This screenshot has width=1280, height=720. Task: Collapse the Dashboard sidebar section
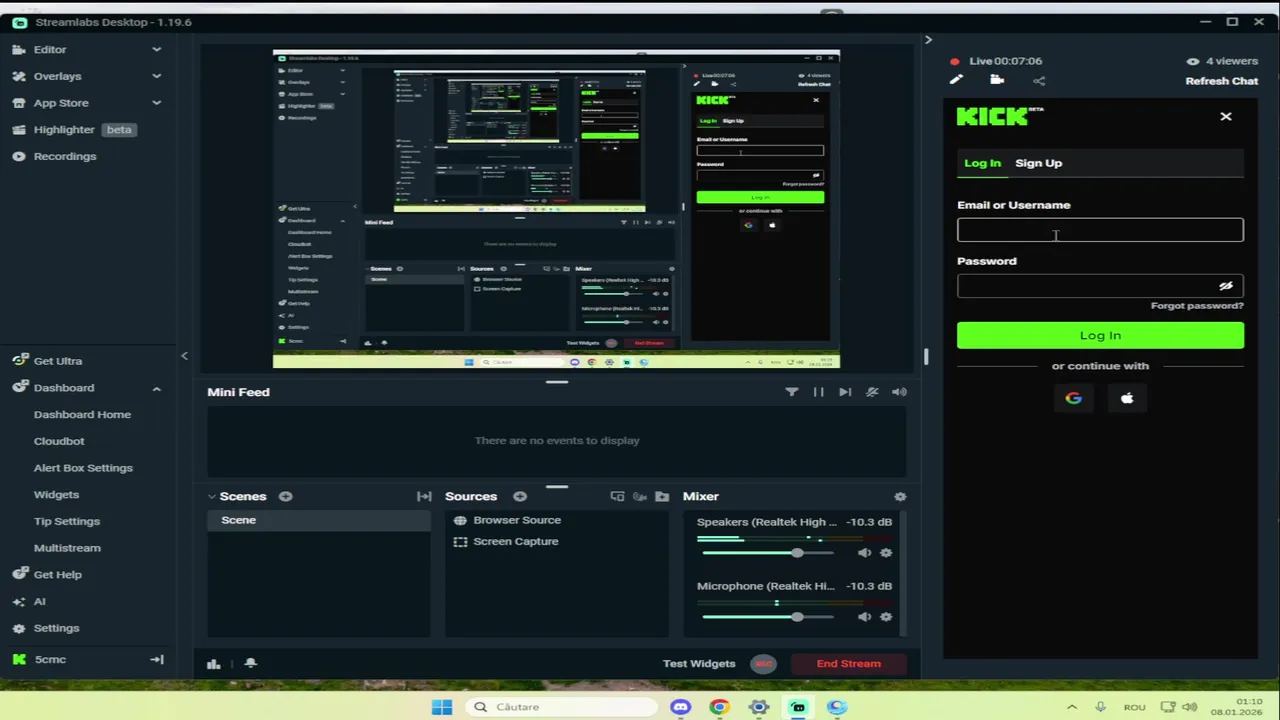click(x=157, y=388)
